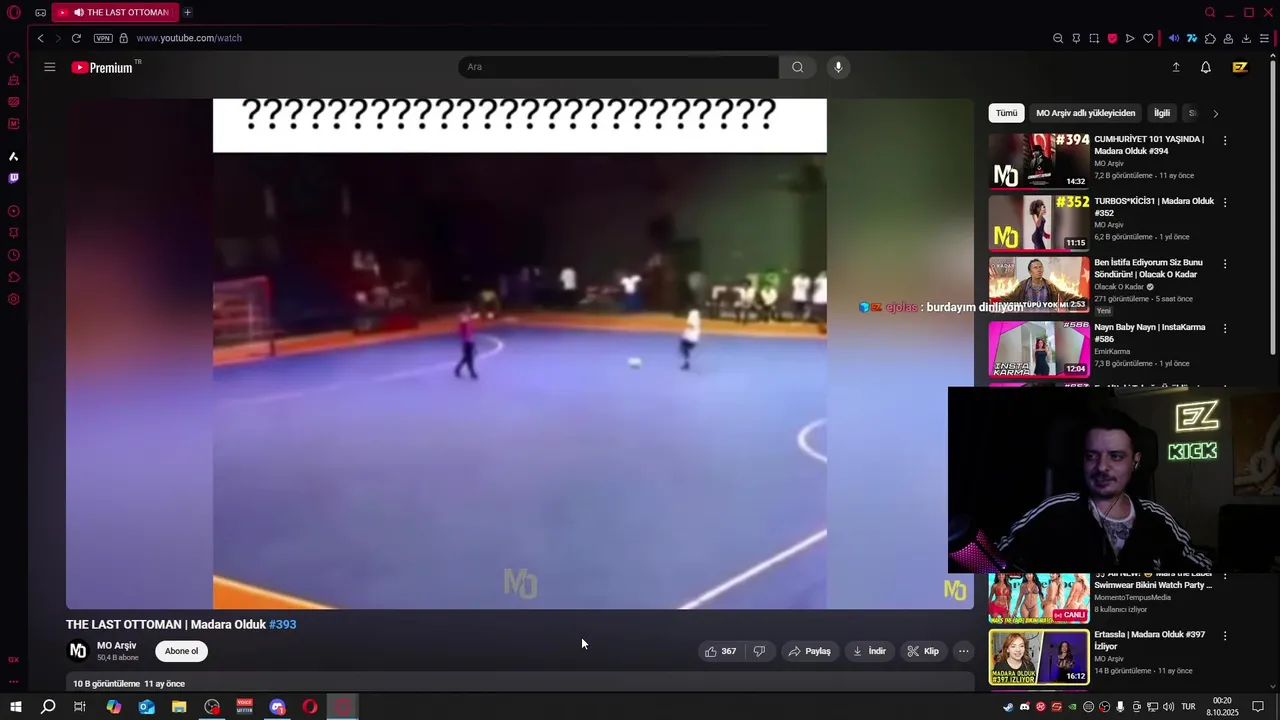Open the EZ account avatar menu
This screenshot has height=720, width=1280.
tap(1240, 67)
